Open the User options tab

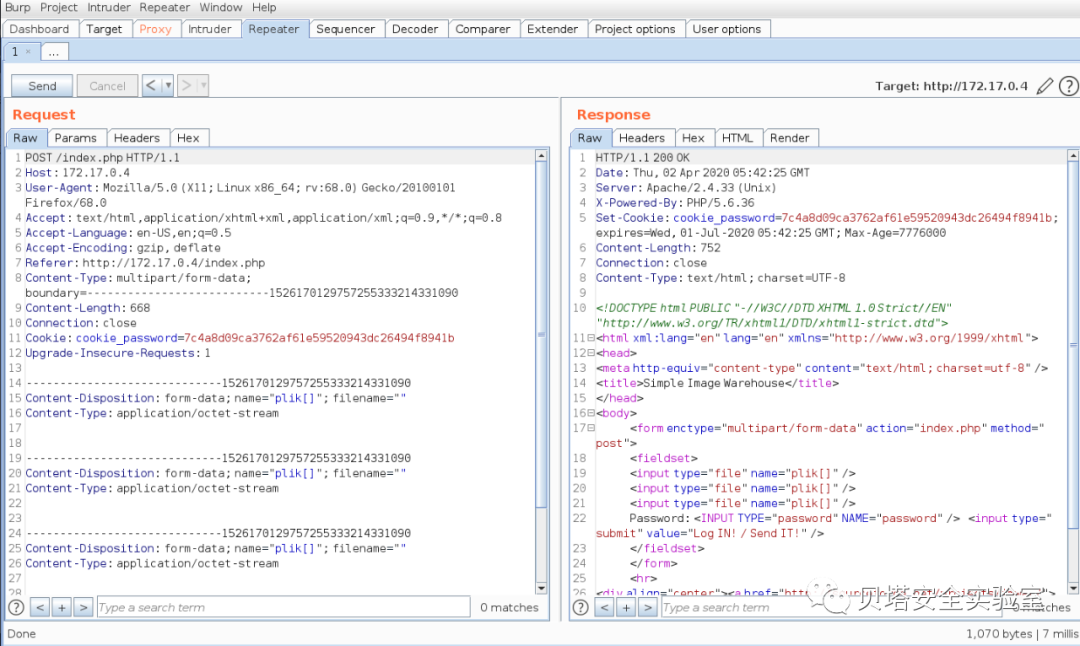tap(727, 29)
